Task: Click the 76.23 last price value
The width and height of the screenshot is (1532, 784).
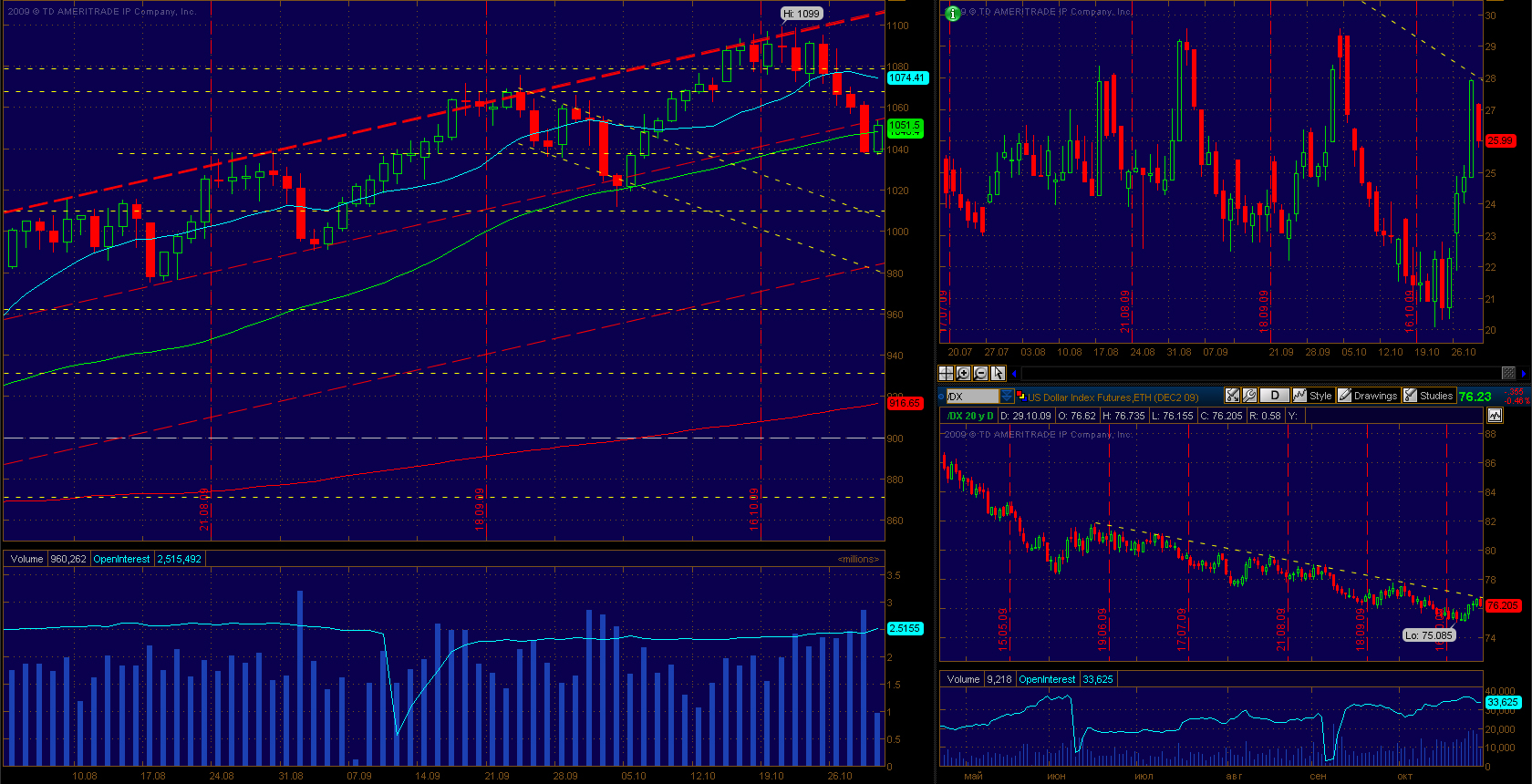Action: tap(1475, 396)
